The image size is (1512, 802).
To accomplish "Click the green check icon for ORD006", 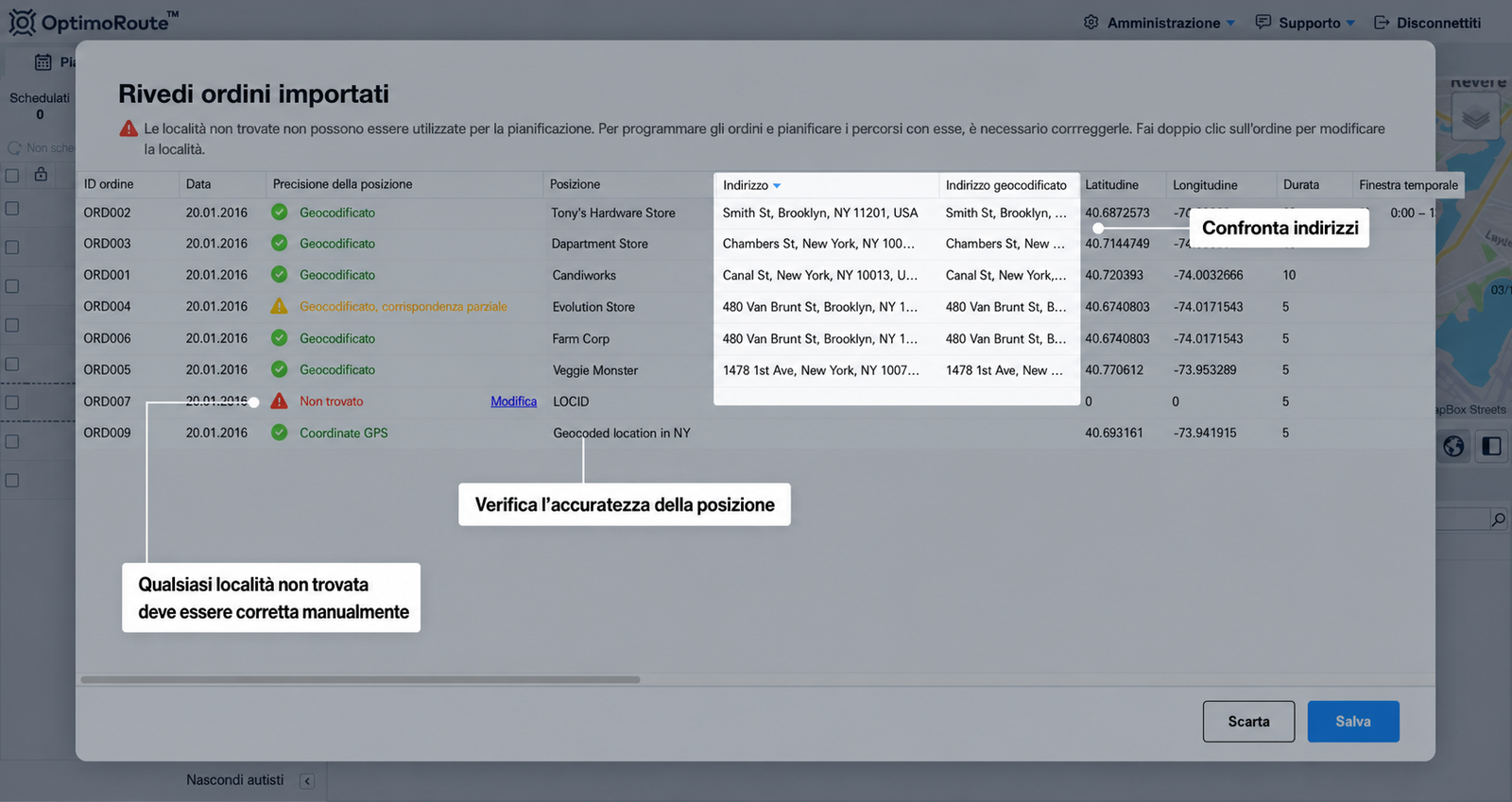I will click(279, 337).
